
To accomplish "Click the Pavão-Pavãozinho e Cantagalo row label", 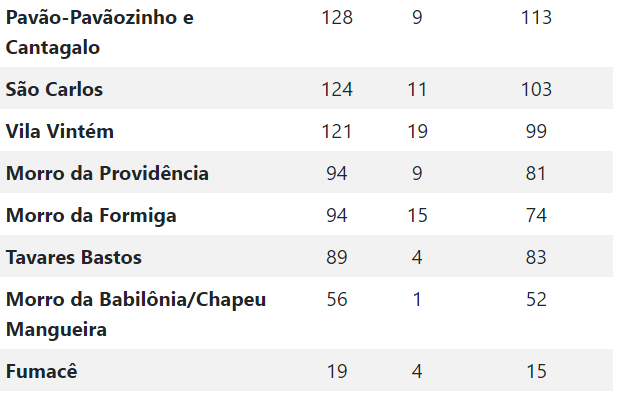I will [100, 33].
